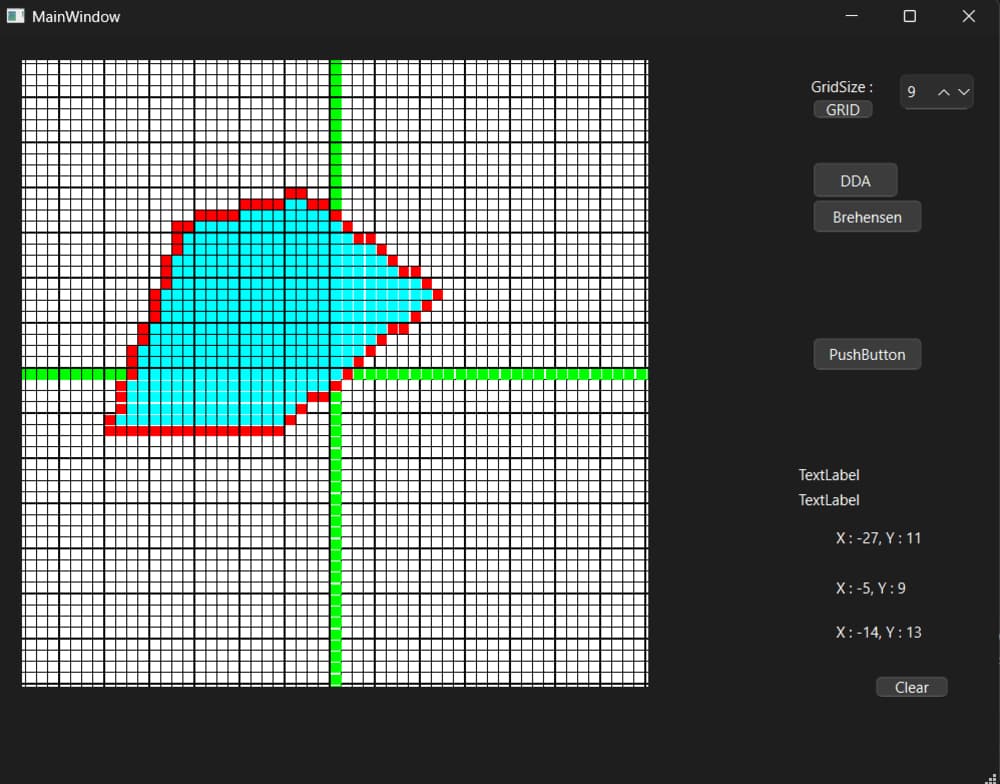Click the MainWindow app icon in title bar
1000x784 pixels.
[15, 16]
